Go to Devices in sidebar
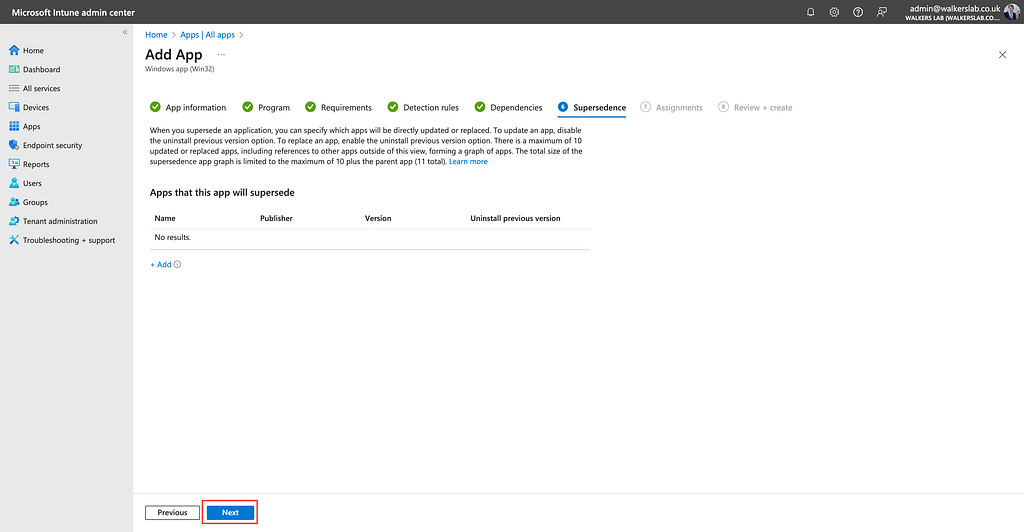The height and width of the screenshot is (532, 1024). 36,107
